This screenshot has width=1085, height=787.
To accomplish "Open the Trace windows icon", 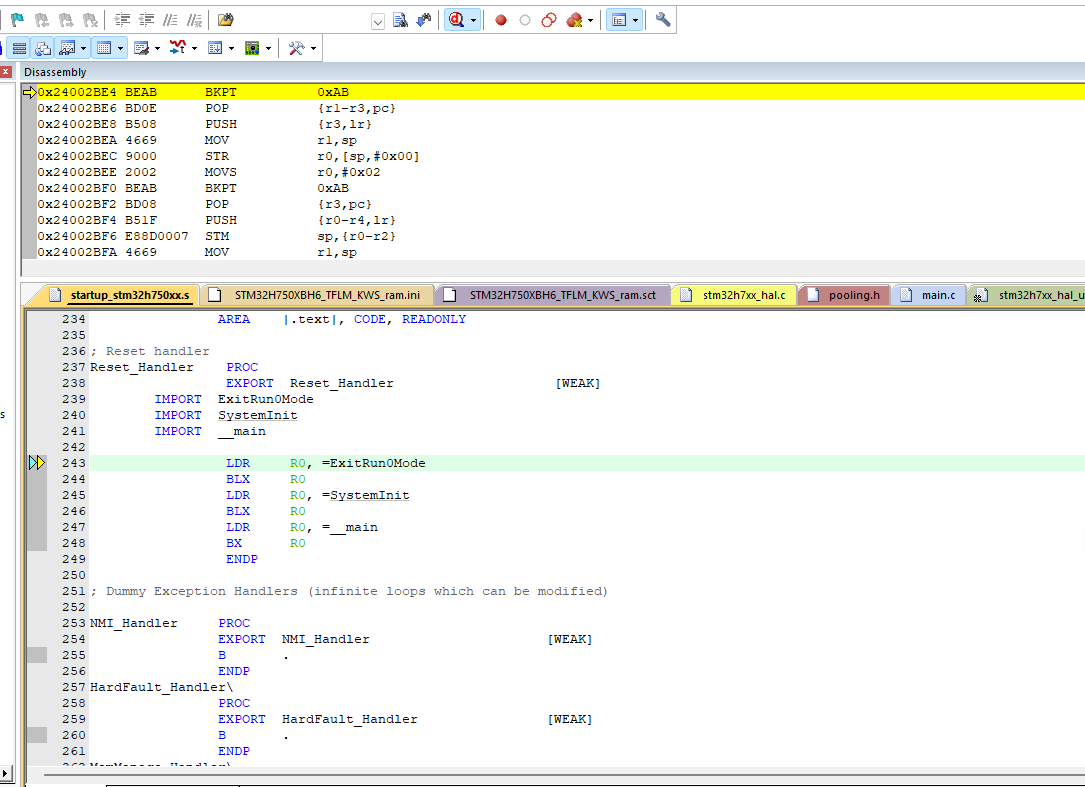I will pos(215,48).
